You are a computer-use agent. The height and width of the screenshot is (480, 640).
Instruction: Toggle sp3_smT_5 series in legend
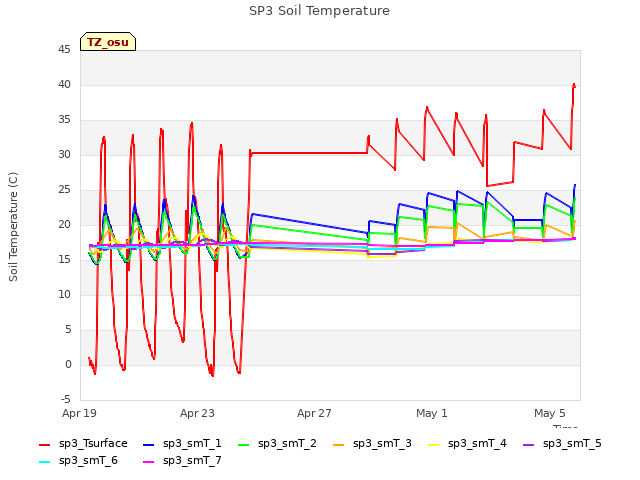[562, 443]
